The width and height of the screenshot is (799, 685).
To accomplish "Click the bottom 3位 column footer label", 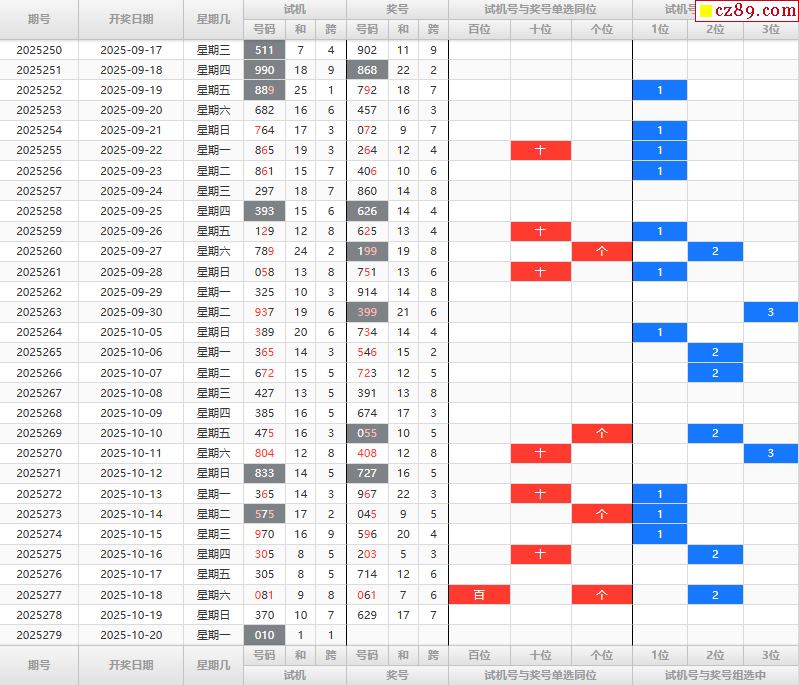I will point(770,655).
